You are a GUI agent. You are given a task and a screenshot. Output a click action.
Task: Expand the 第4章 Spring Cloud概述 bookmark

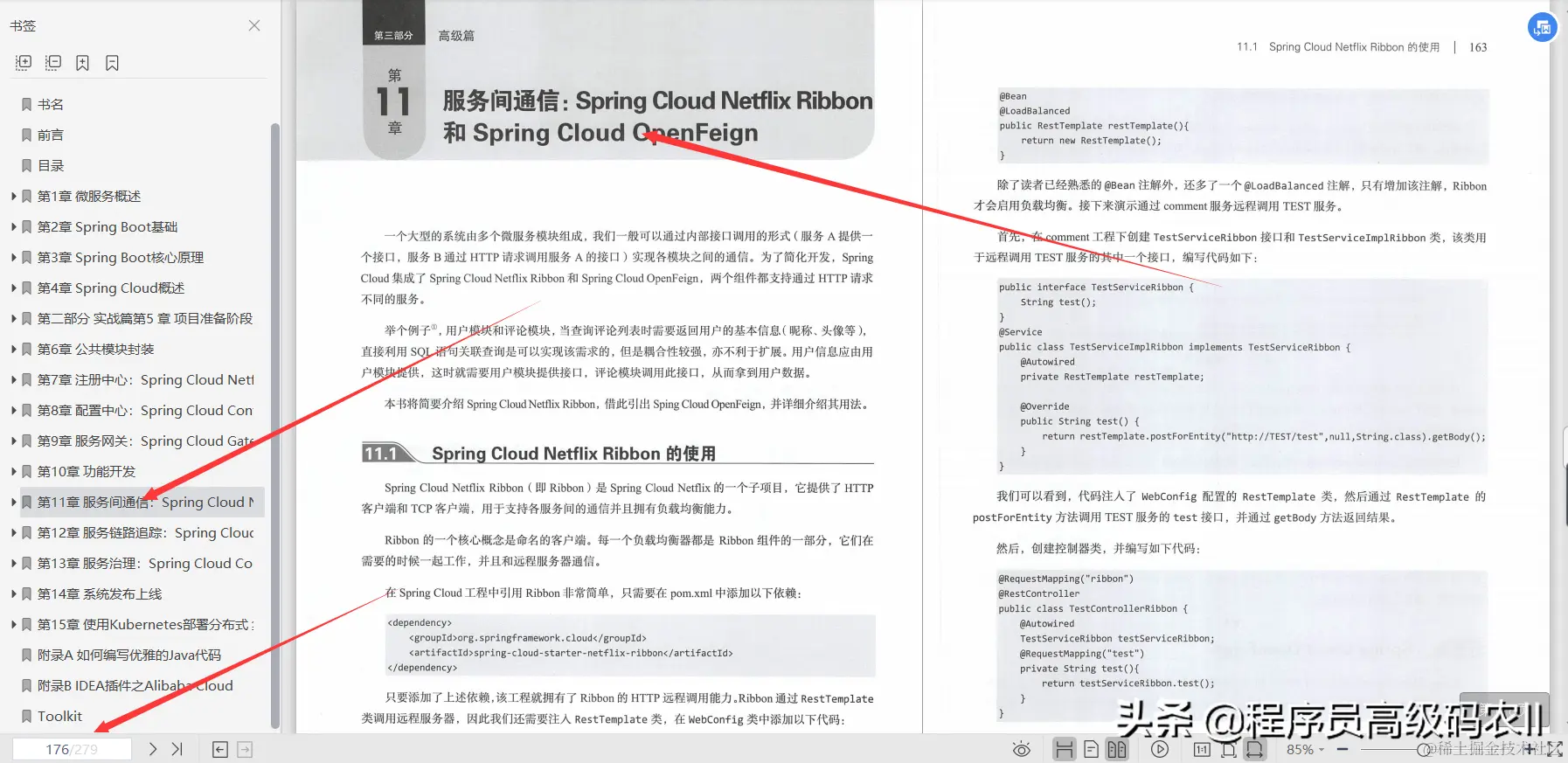[14, 288]
